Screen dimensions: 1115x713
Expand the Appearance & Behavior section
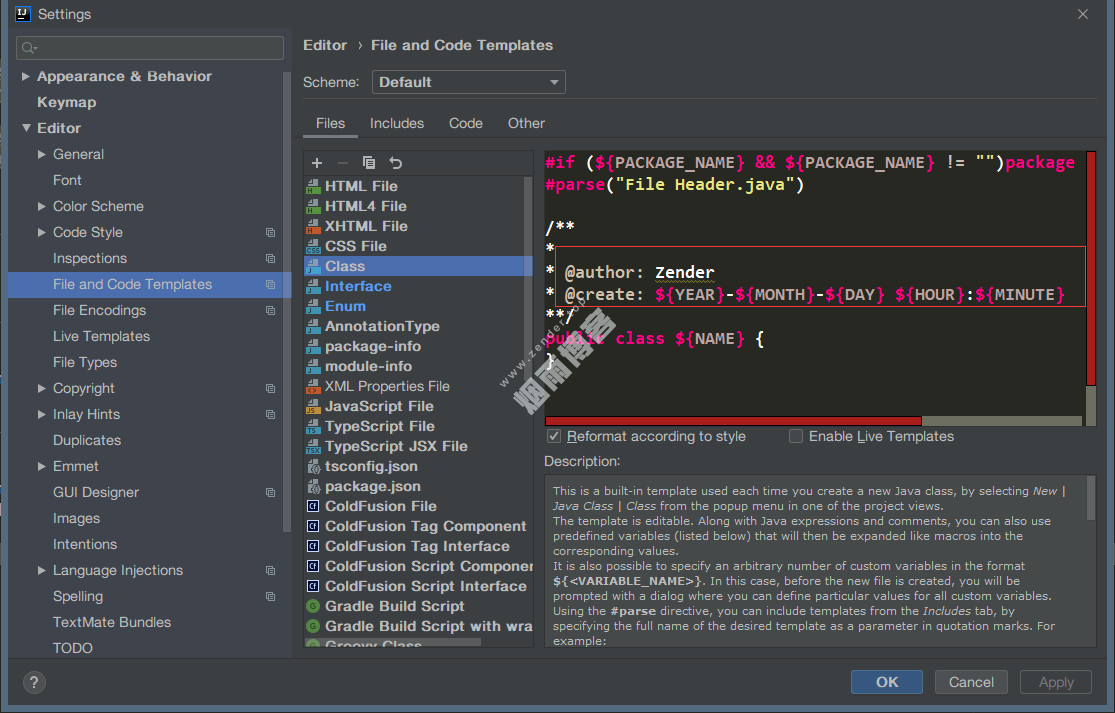tap(26, 76)
